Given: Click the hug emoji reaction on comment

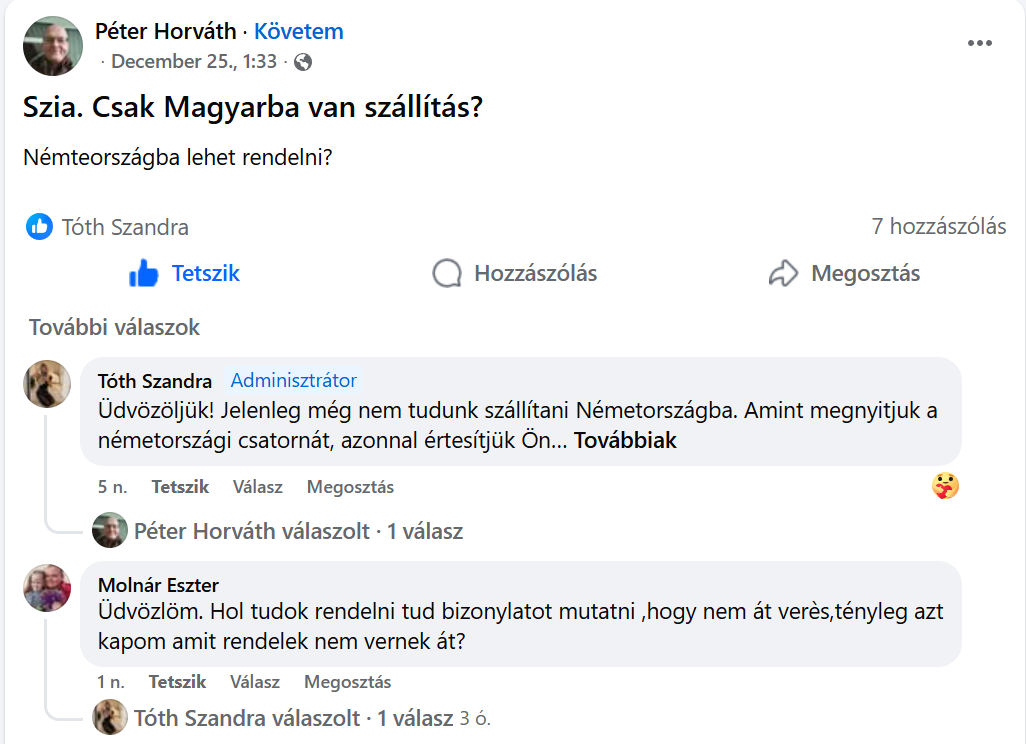Looking at the screenshot, I should (x=945, y=486).
